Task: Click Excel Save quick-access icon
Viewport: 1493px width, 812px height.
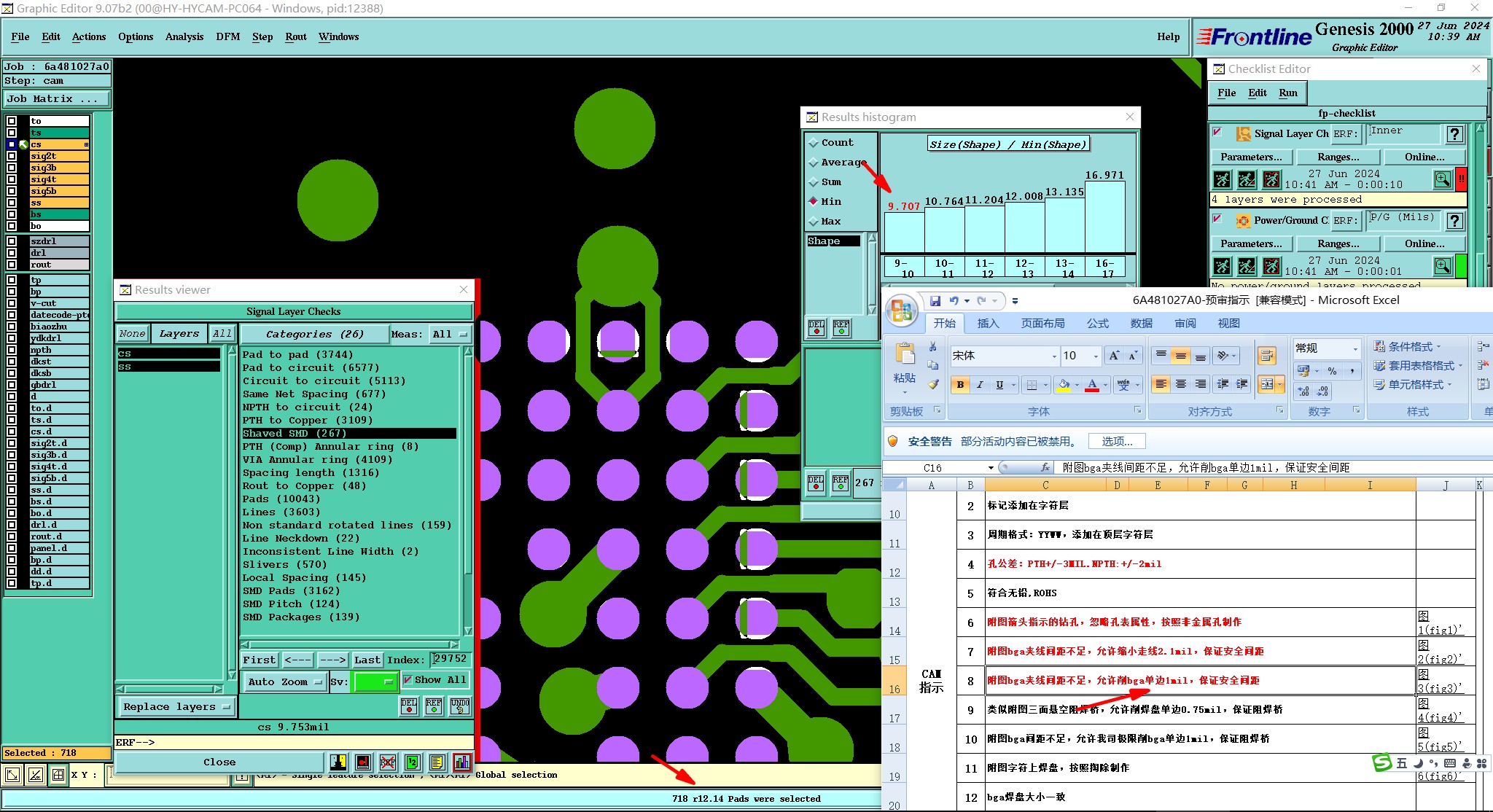Action: coord(935,300)
